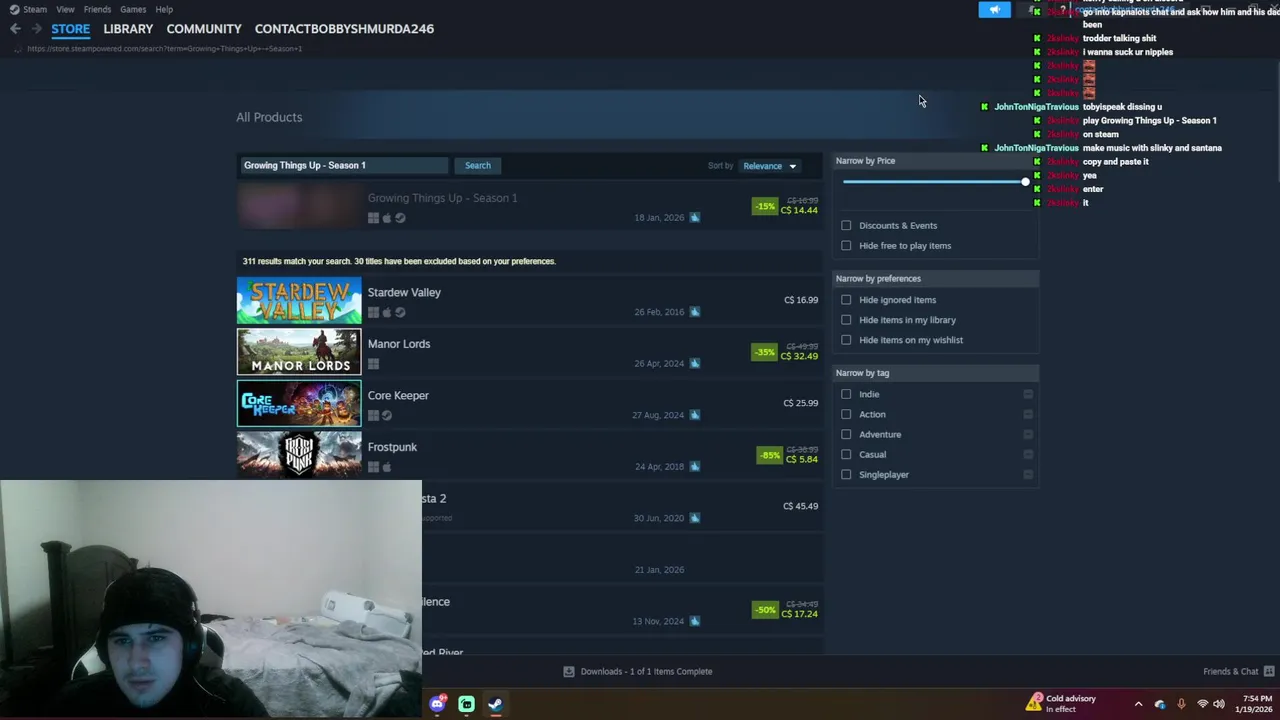Click the Stardew Valley Windows platform icon
The image size is (1280, 720).
pyautogui.click(x=373, y=312)
